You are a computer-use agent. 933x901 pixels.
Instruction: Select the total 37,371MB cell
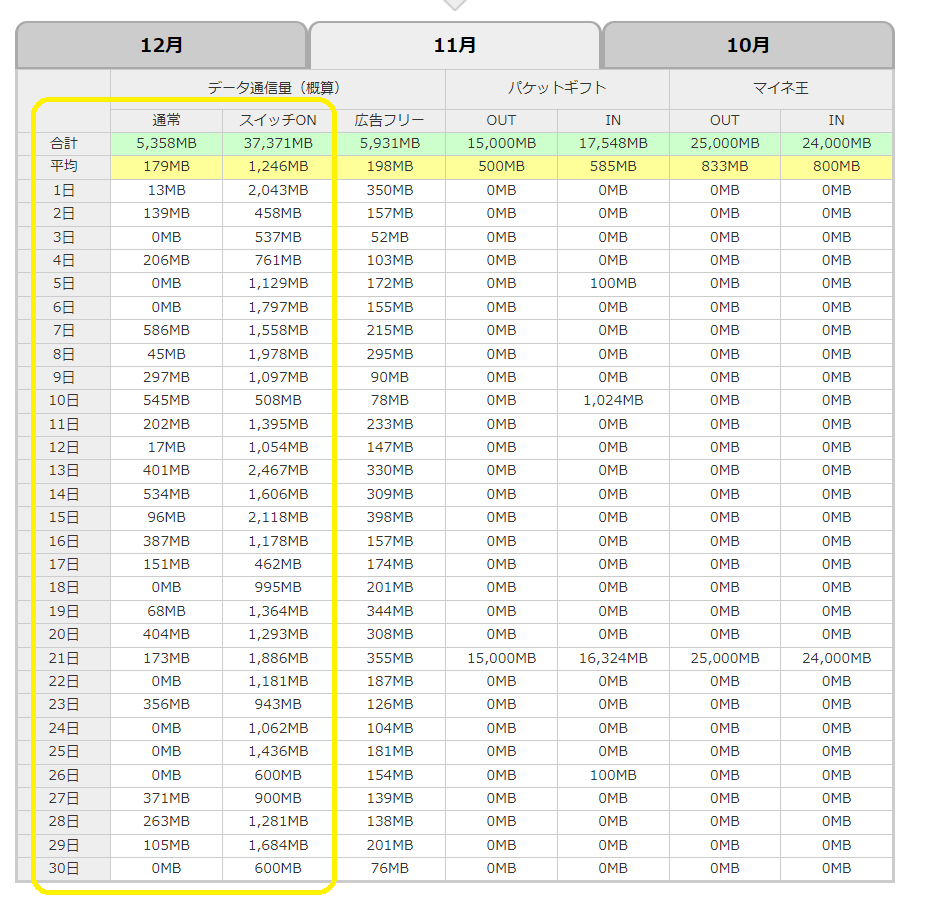pyautogui.click(x=278, y=143)
